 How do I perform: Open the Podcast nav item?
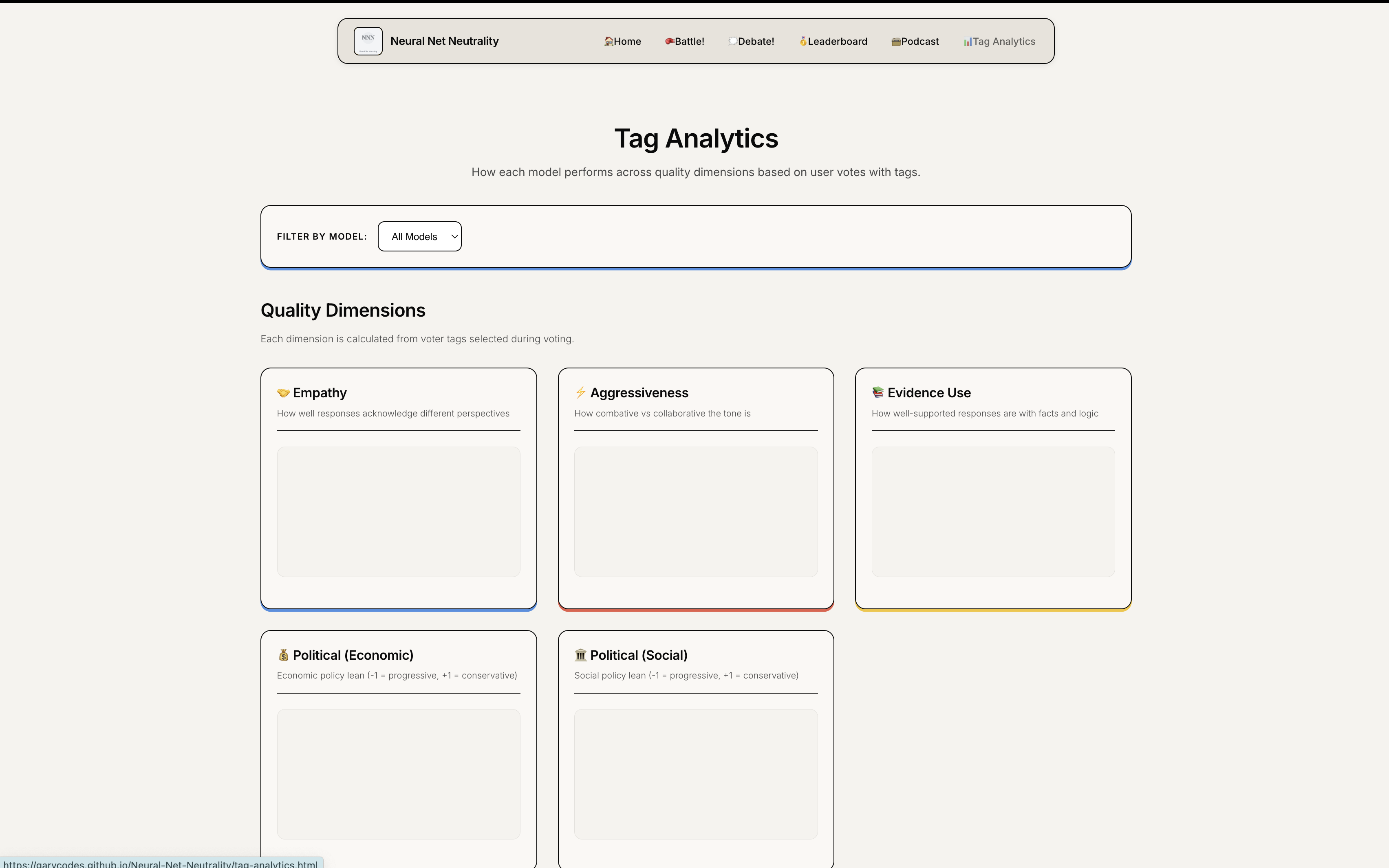tap(919, 41)
